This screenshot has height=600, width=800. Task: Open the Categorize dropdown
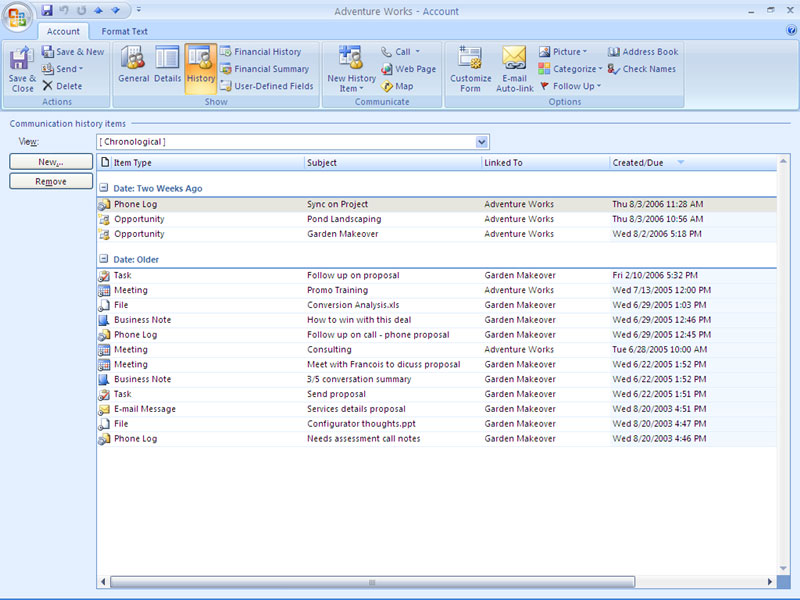coord(570,69)
